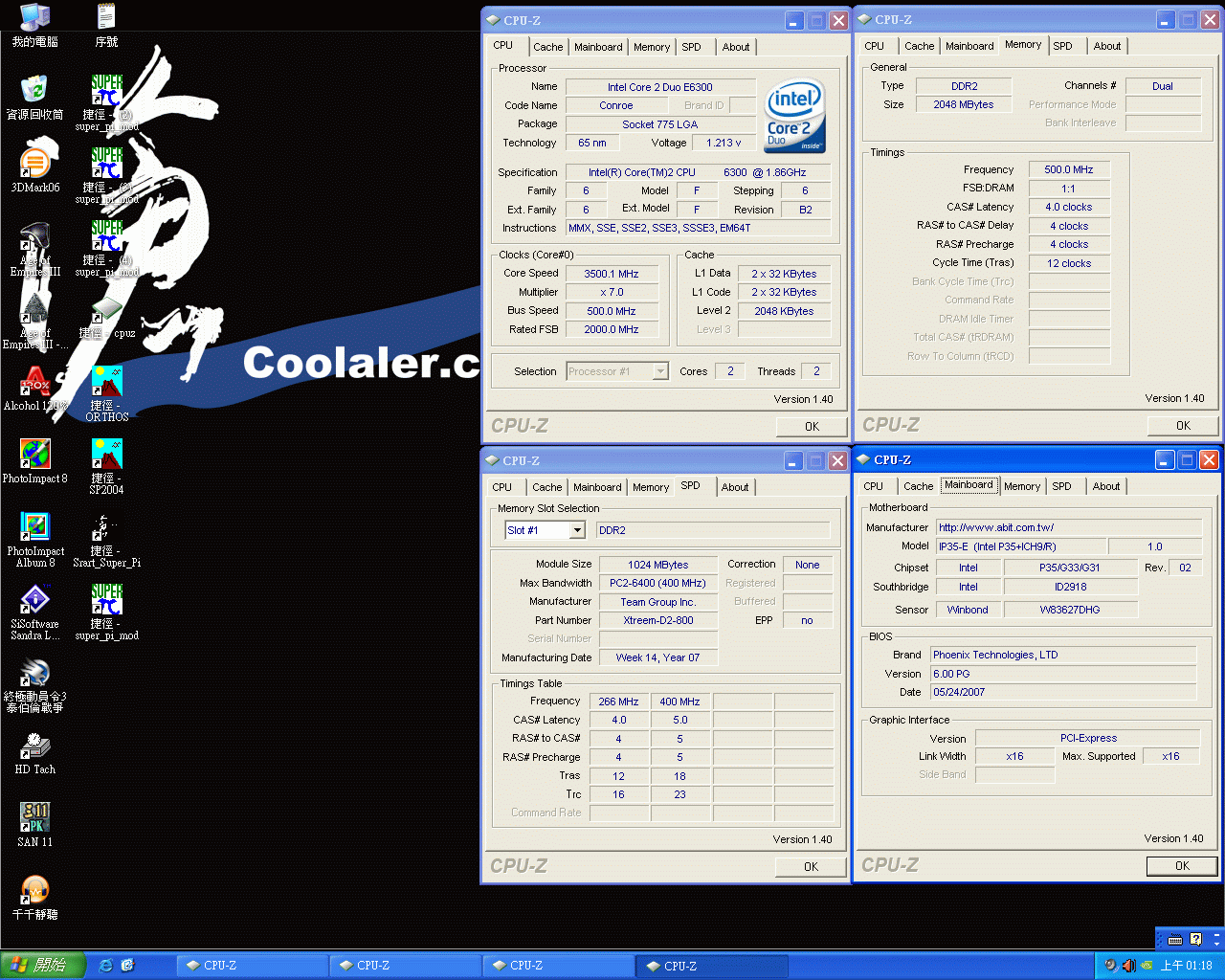
Task: Click the Intel Core 2 Duo logo
Action: [x=795, y=116]
